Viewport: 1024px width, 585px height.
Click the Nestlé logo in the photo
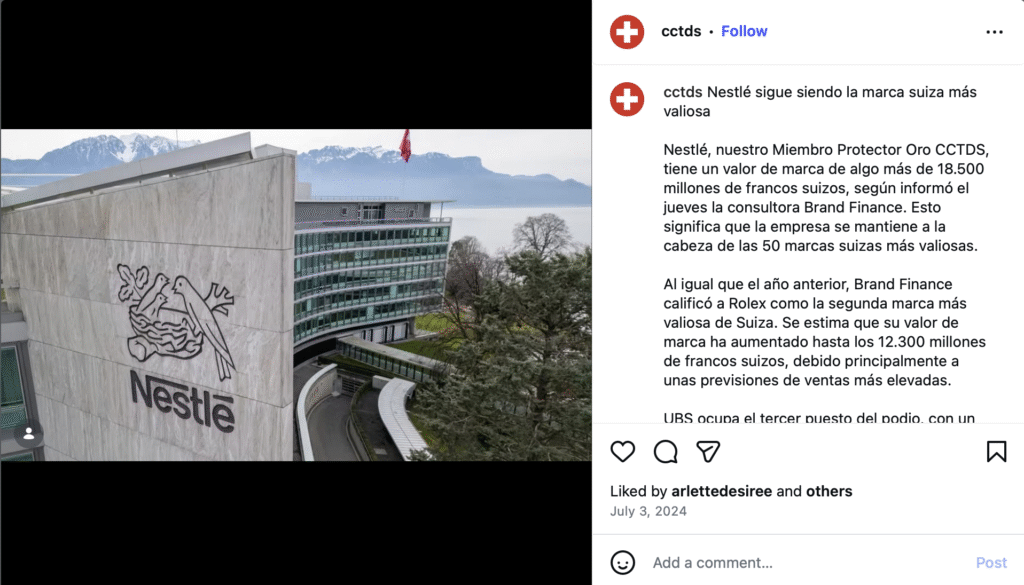point(178,347)
